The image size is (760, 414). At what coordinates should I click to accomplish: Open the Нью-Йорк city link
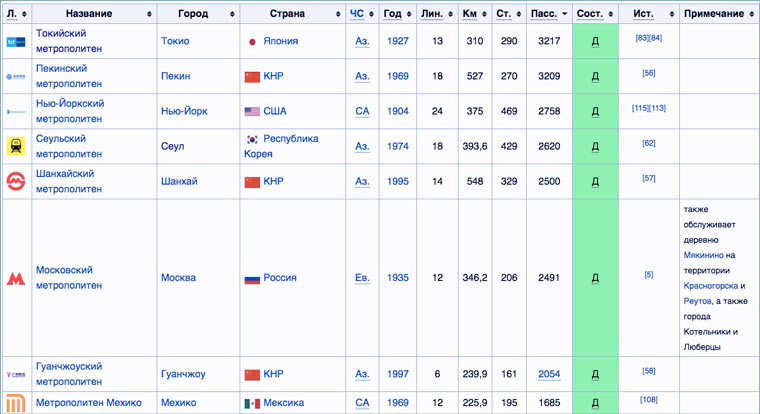[184, 111]
